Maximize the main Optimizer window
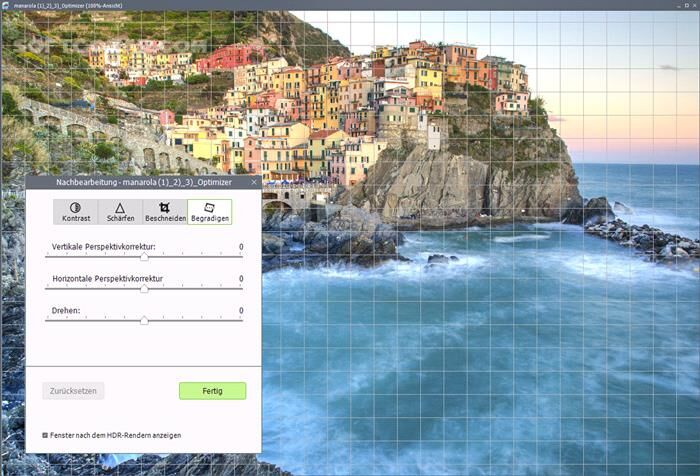Image resolution: width=700 pixels, height=476 pixels. click(x=687, y=5)
